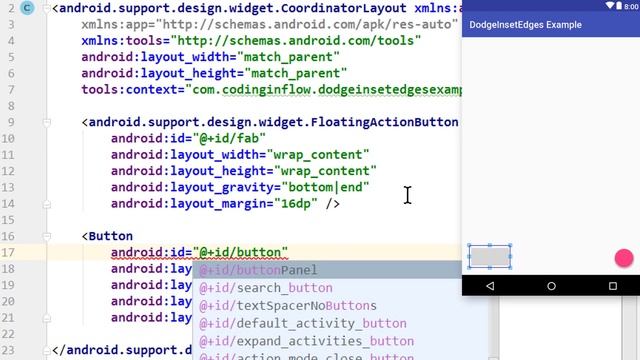Click the closing tag fold marker on line 23
Image resolution: width=640 pixels, height=360 pixels.
(47, 351)
